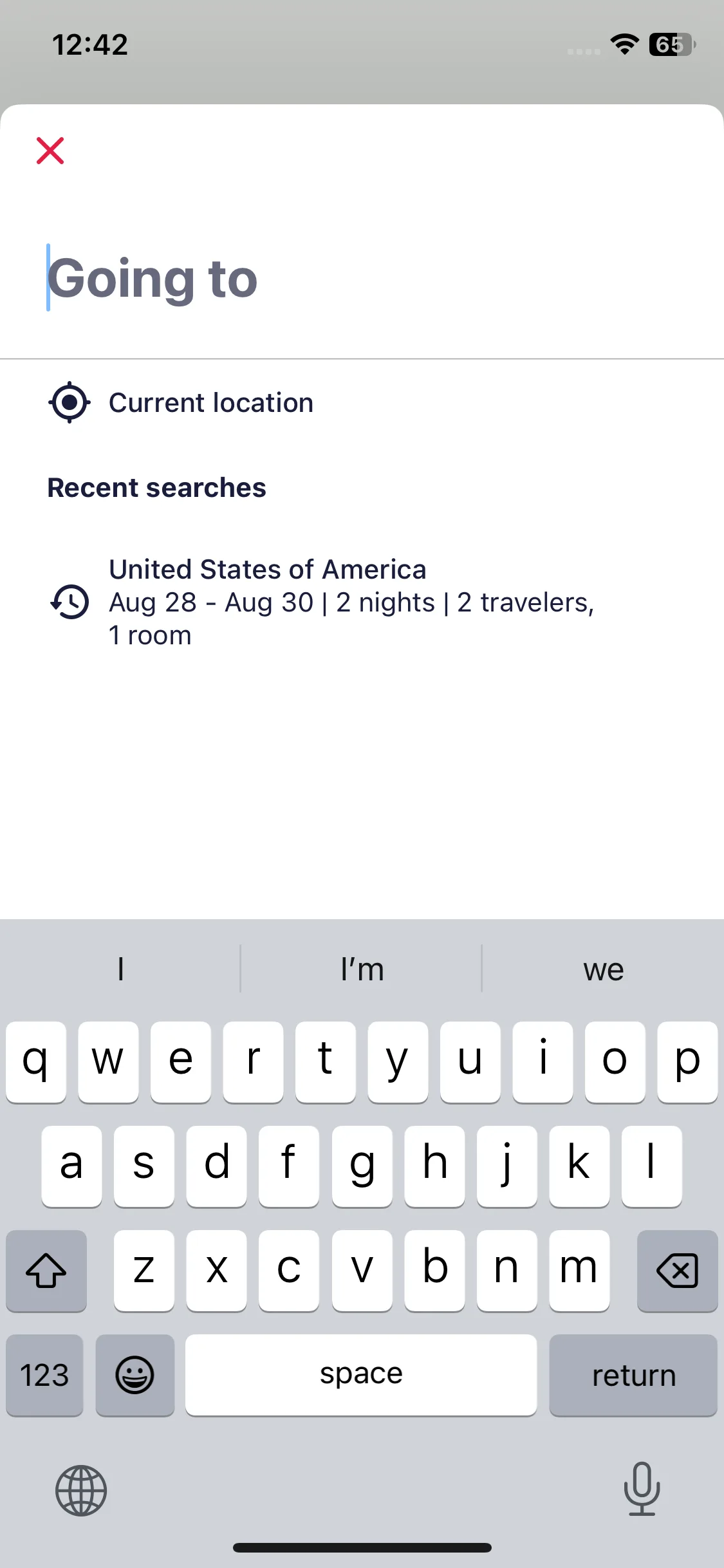The image size is (724, 1568).
Task: Tap the emoji keyboard icon
Action: (x=135, y=1375)
